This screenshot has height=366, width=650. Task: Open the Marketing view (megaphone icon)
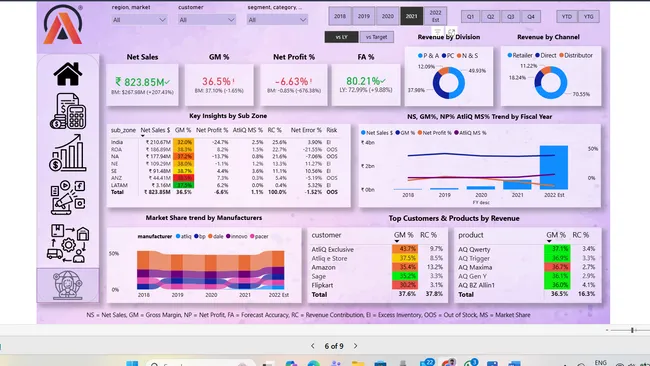68,197
